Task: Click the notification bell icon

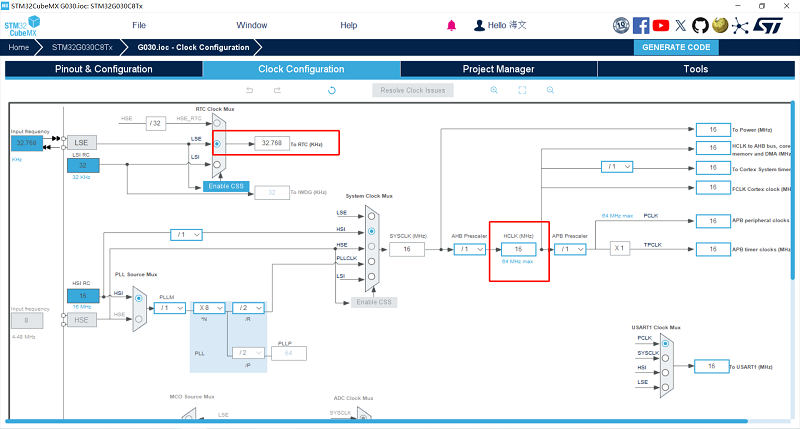Action: (x=451, y=25)
